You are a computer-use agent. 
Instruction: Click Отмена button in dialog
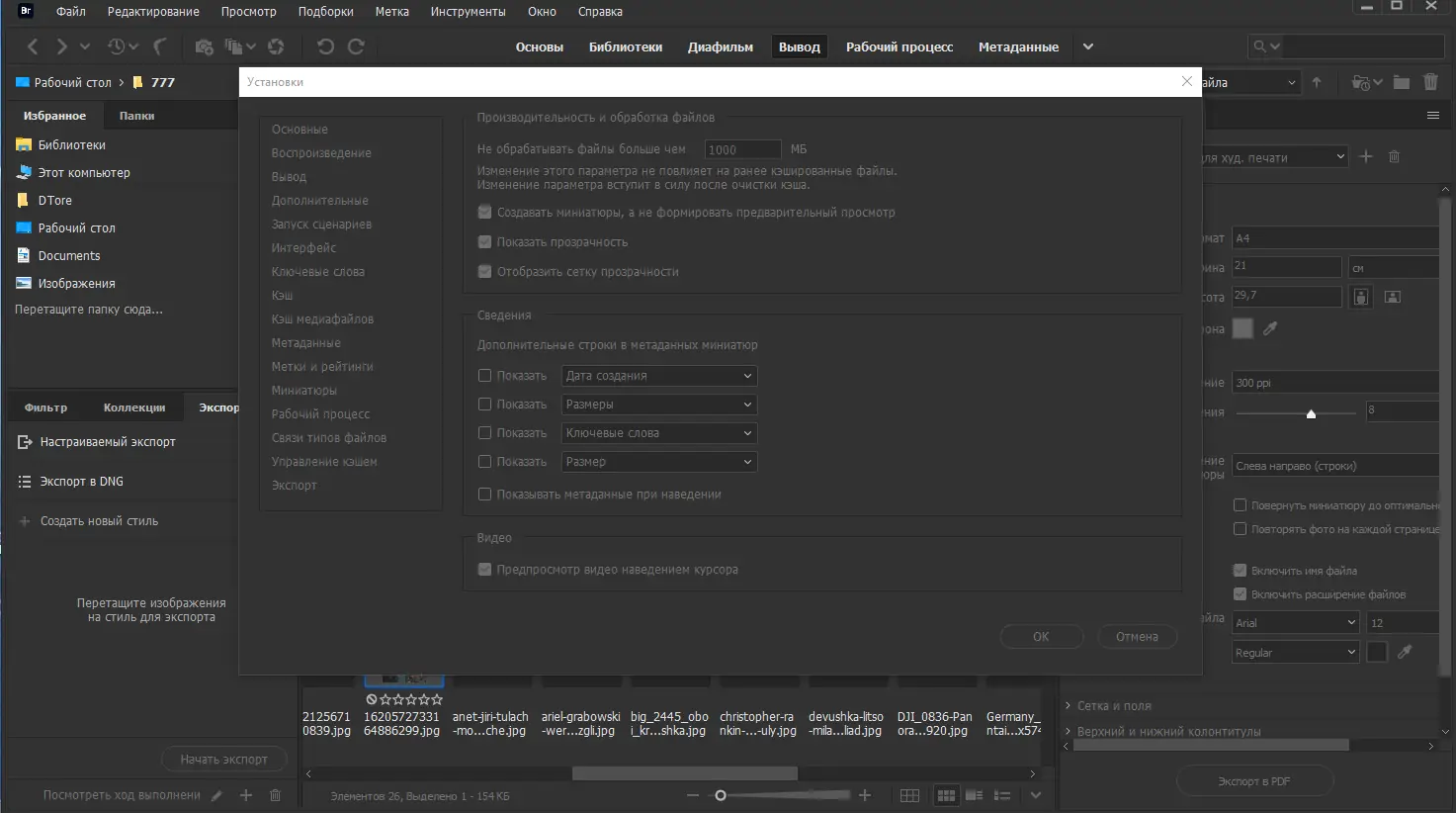pyautogui.click(x=1137, y=637)
